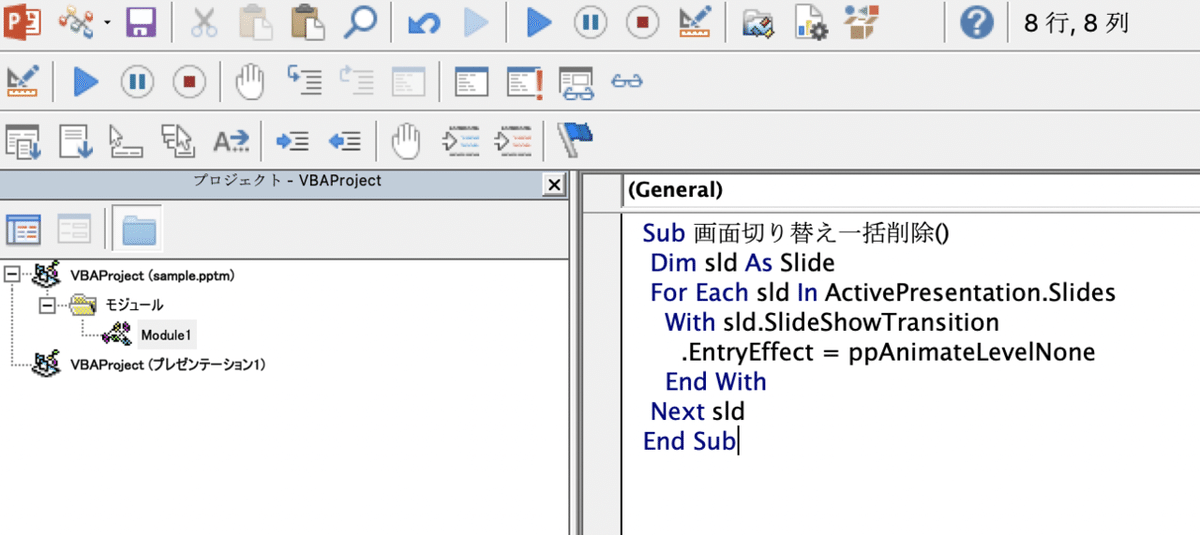Click the Complete Word icon

[x=230, y=142]
